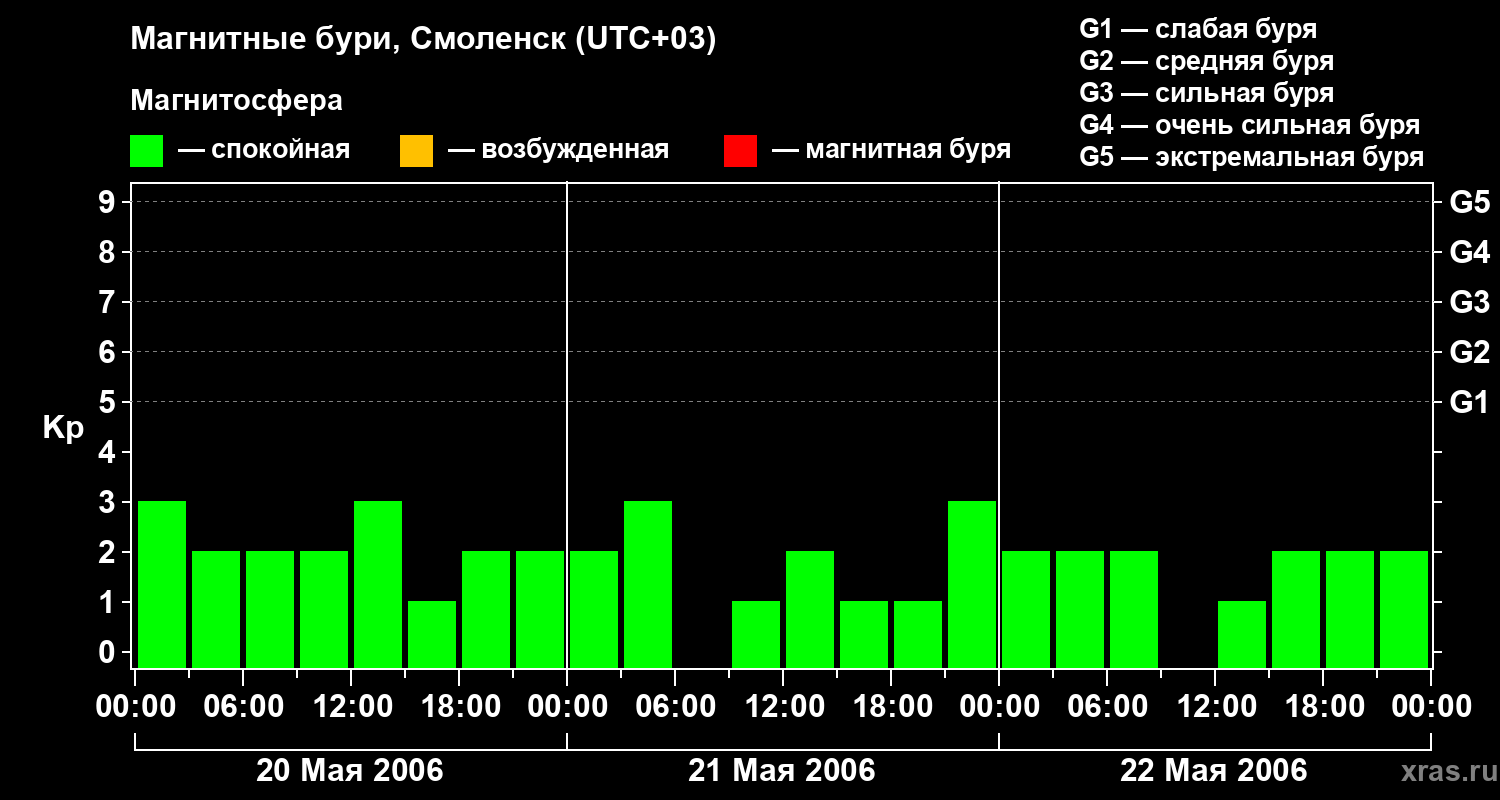This screenshot has width=1500, height=800.
Task: Click the Kp 3 bar at 03:00 on 21 May
Action: (x=648, y=584)
